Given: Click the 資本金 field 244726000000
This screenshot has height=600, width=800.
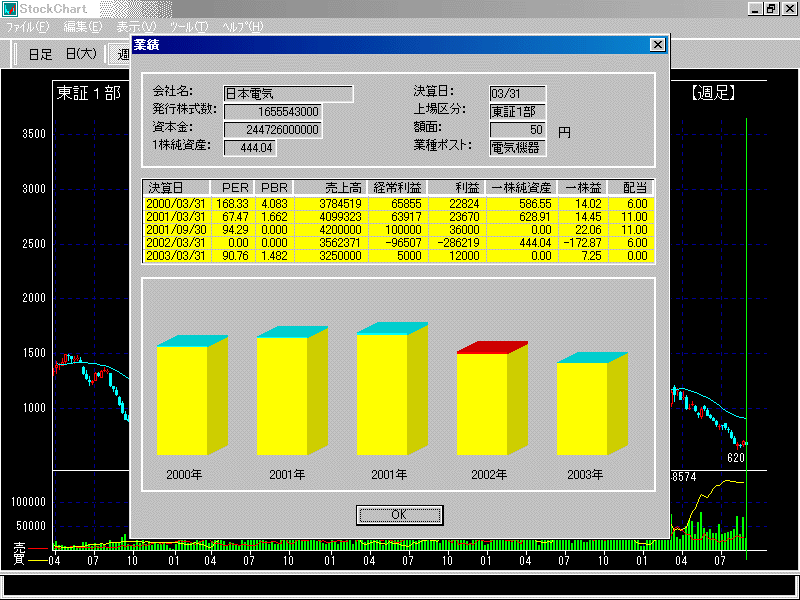Looking at the screenshot, I should pos(273,130).
